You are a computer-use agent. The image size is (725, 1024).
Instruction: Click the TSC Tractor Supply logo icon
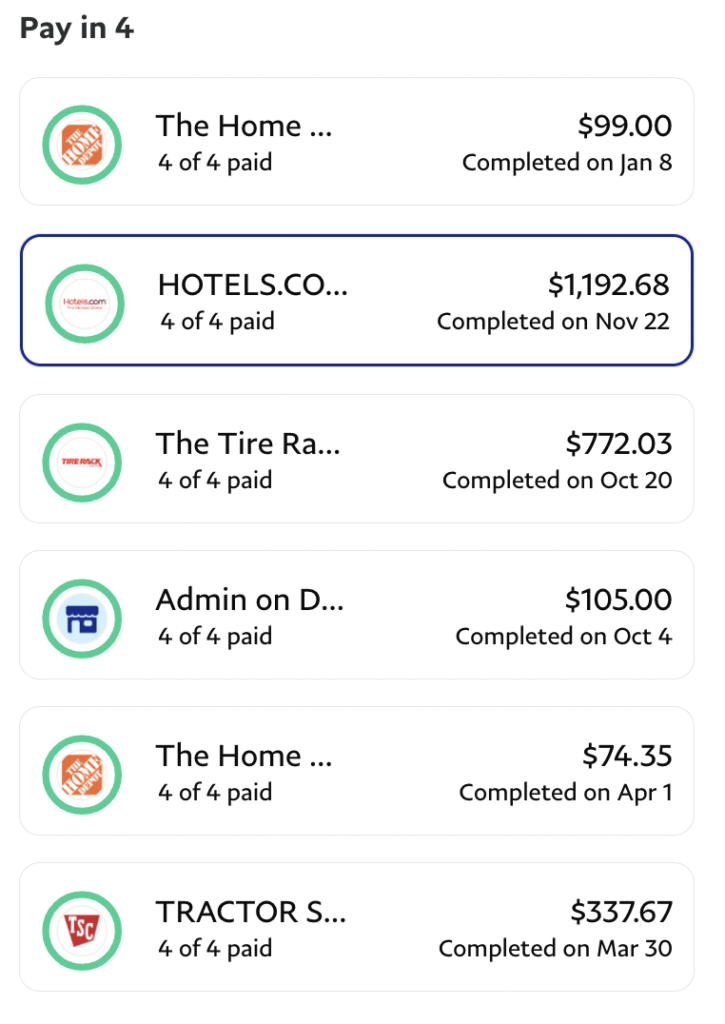coord(82,931)
